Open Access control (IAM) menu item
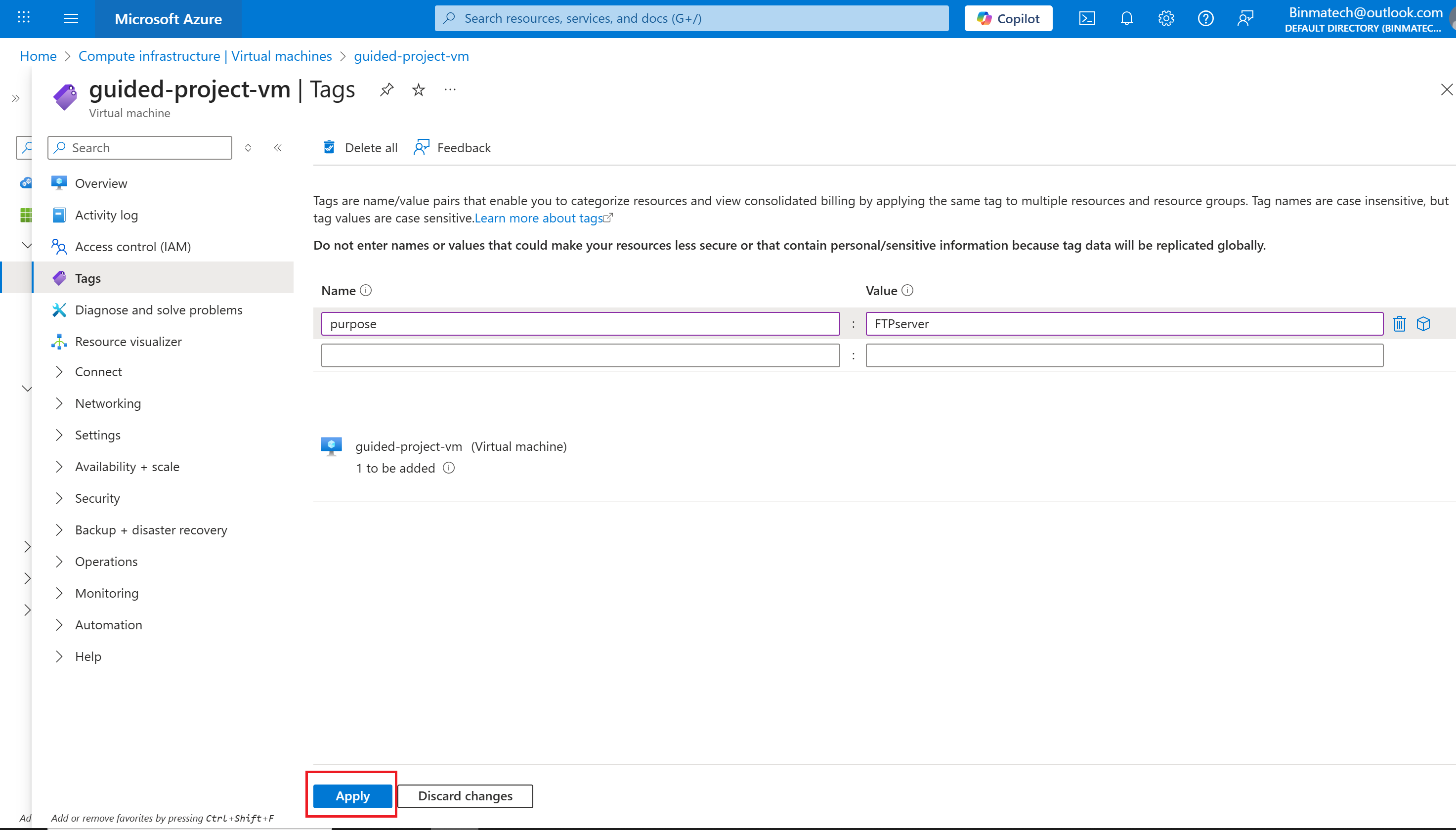The width and height of the screenshot is (1456, 830). [x=132, y=246]
